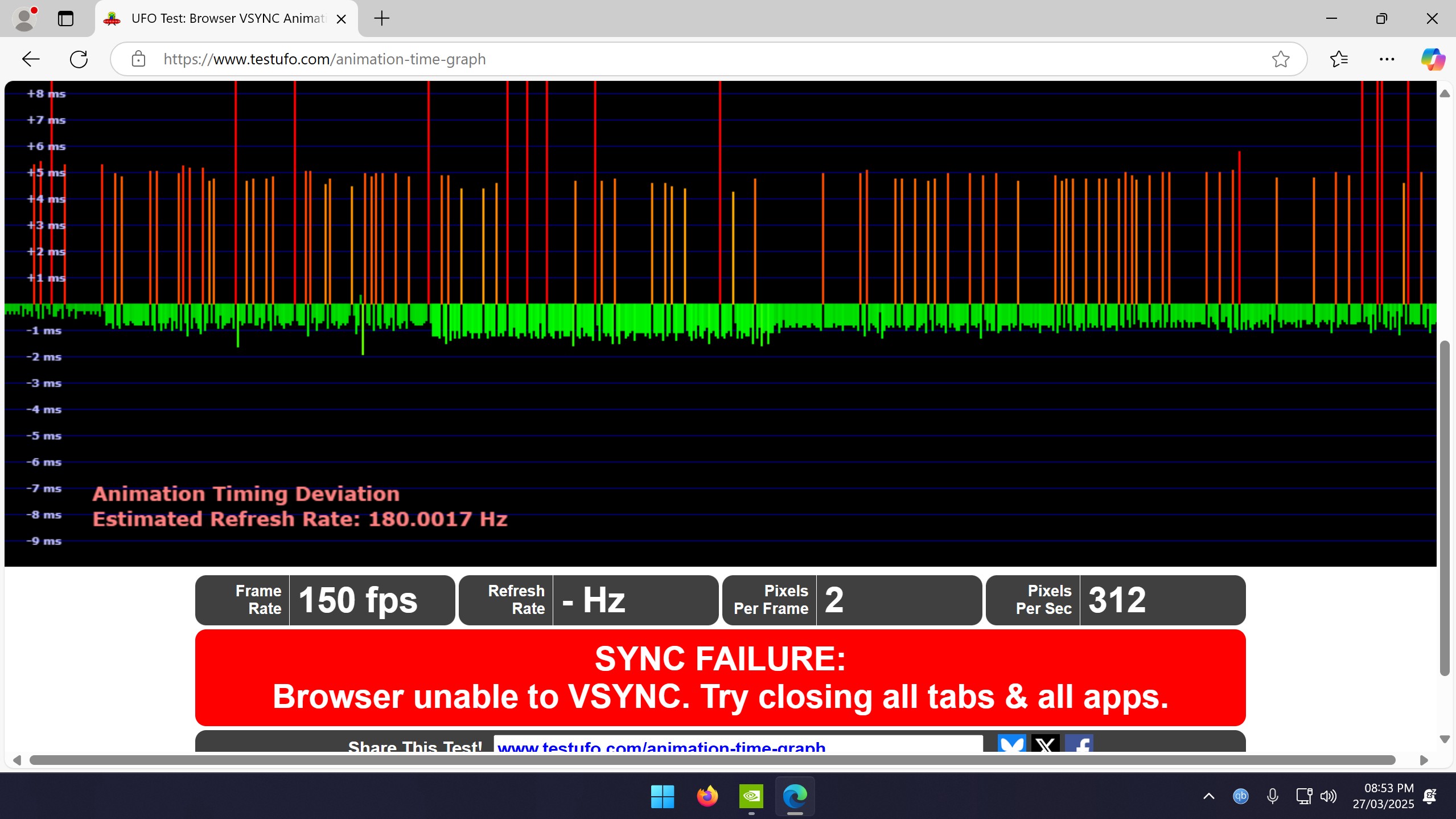
Task: Click the vertical page scrollbar thumb
Action: tap(1445, 508)
